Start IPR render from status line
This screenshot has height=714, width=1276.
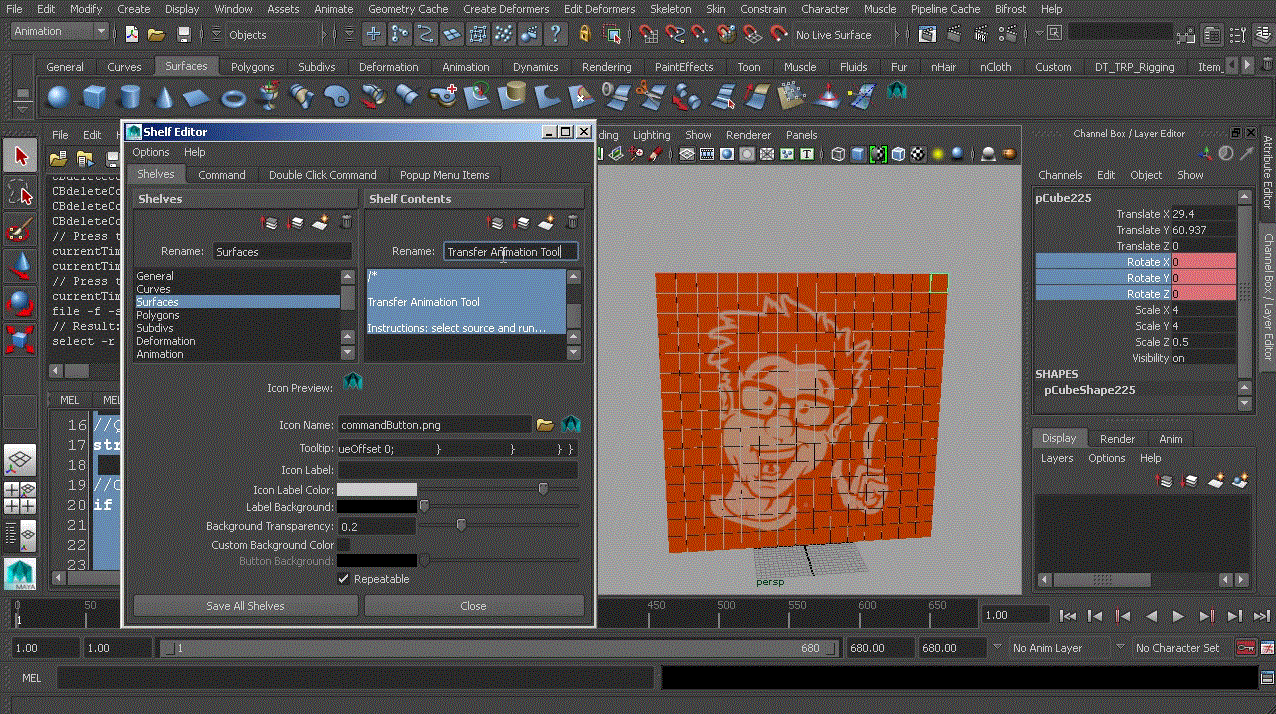(981, 34)
